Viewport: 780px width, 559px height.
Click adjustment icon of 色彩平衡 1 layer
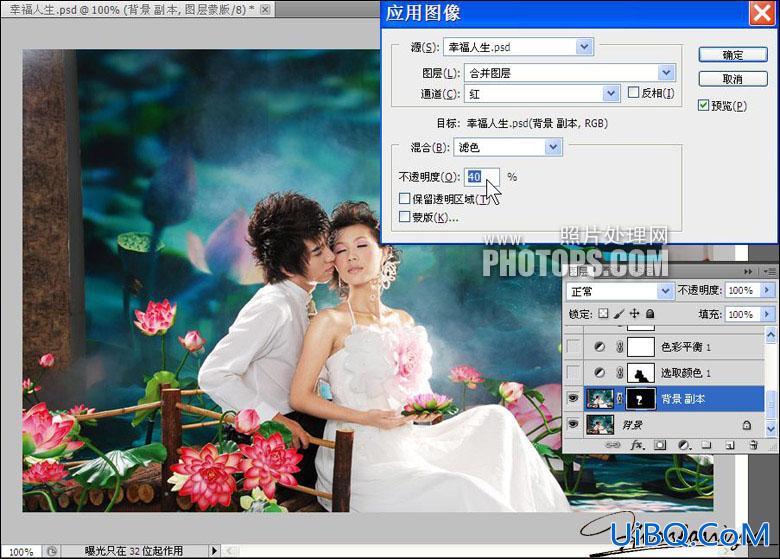(599, 347)
